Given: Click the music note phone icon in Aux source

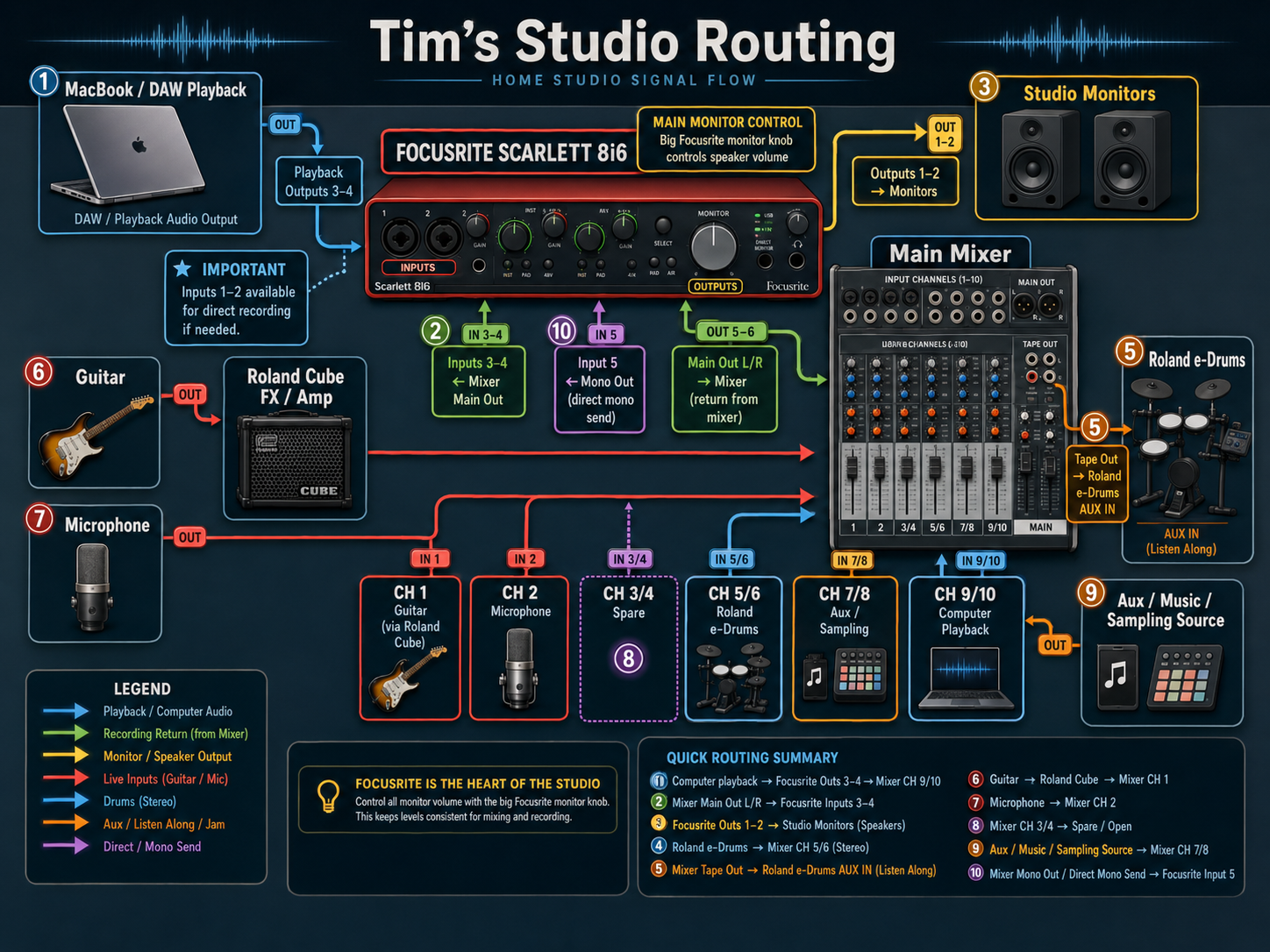Looking at the screenshot, I should coord(1117,677).
